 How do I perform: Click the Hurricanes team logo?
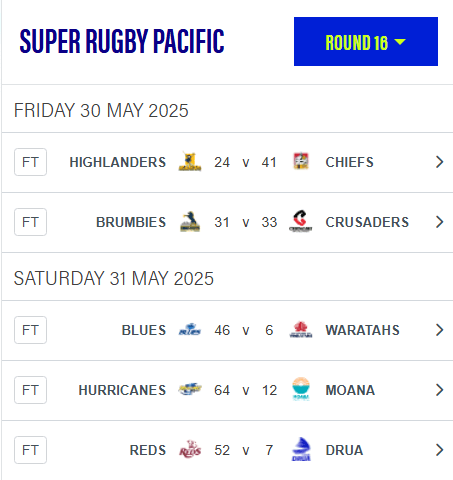coord(190,389)
